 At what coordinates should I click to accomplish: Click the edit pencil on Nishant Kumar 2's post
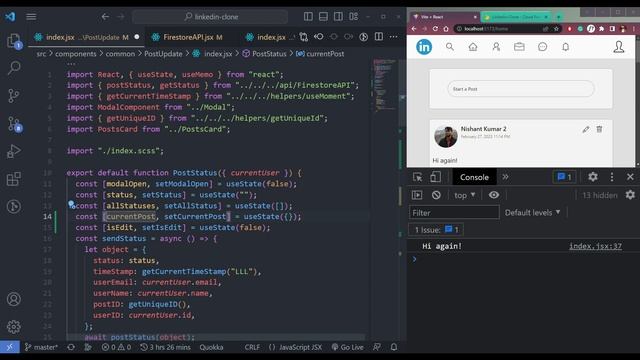(586, 130)
